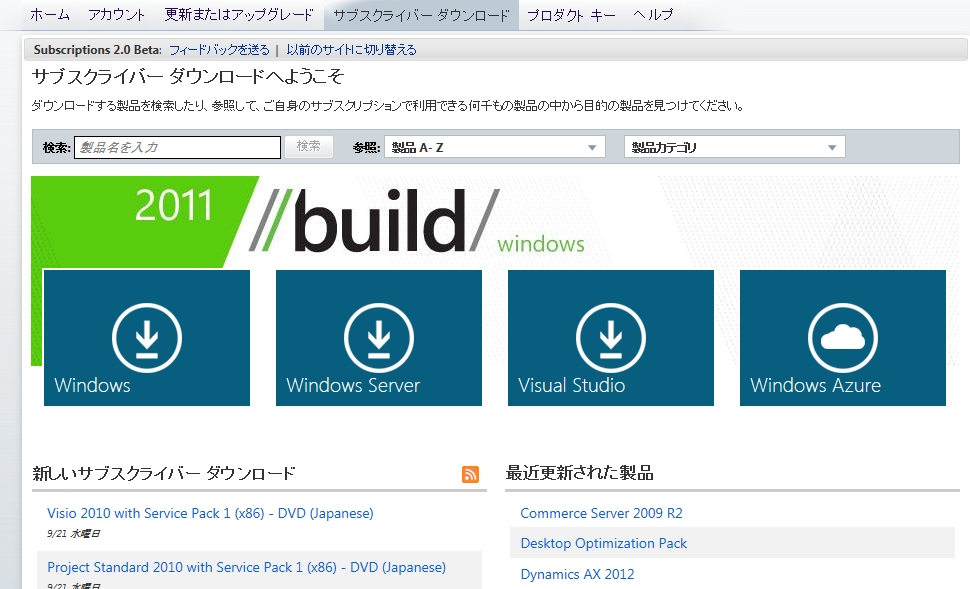The width and height of the screenshot is (970, 589).
Task: Open Project Standard 2010 SP1 download link
Action: (246, 567)
